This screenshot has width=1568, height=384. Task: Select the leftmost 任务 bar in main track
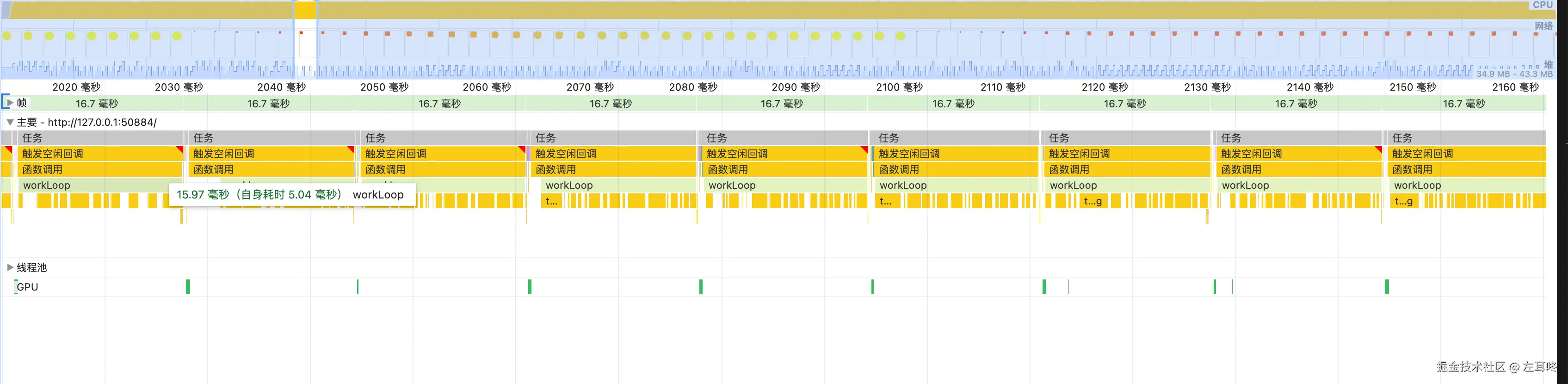click(x=100, y=138)
